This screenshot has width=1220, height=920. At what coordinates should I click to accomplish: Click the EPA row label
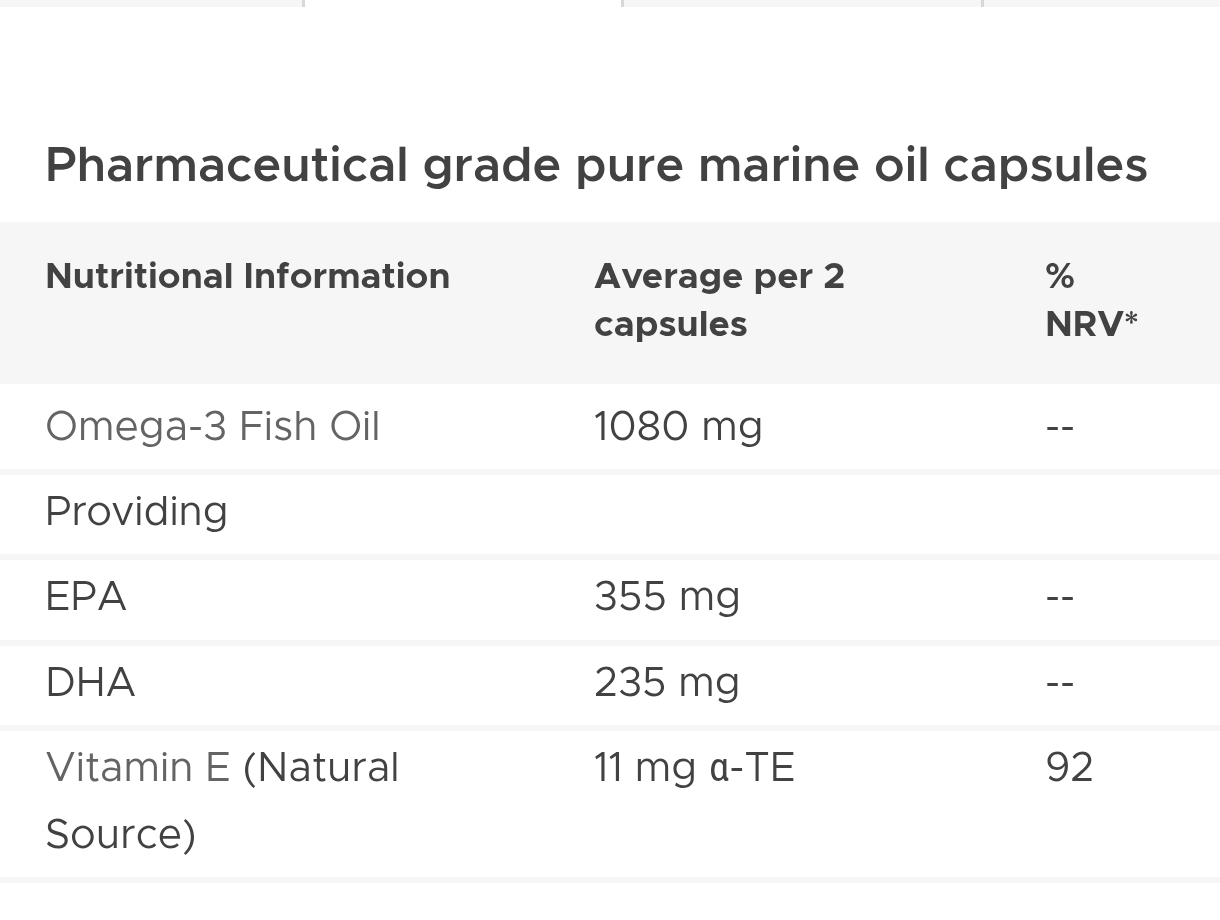point(86,597)
